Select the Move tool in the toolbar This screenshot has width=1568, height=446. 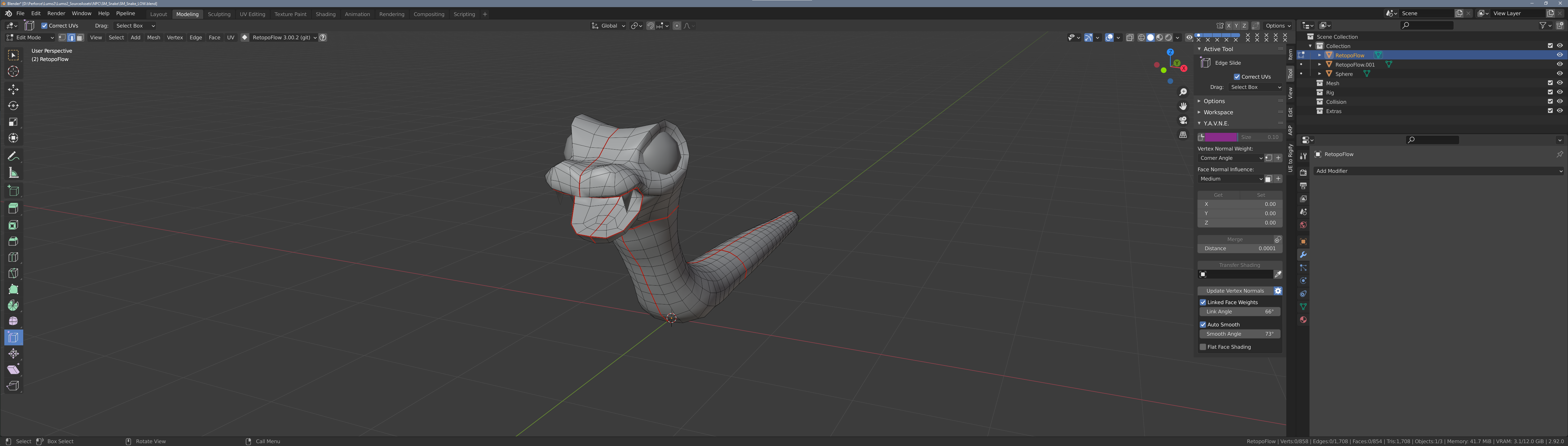tap(13, 90)
